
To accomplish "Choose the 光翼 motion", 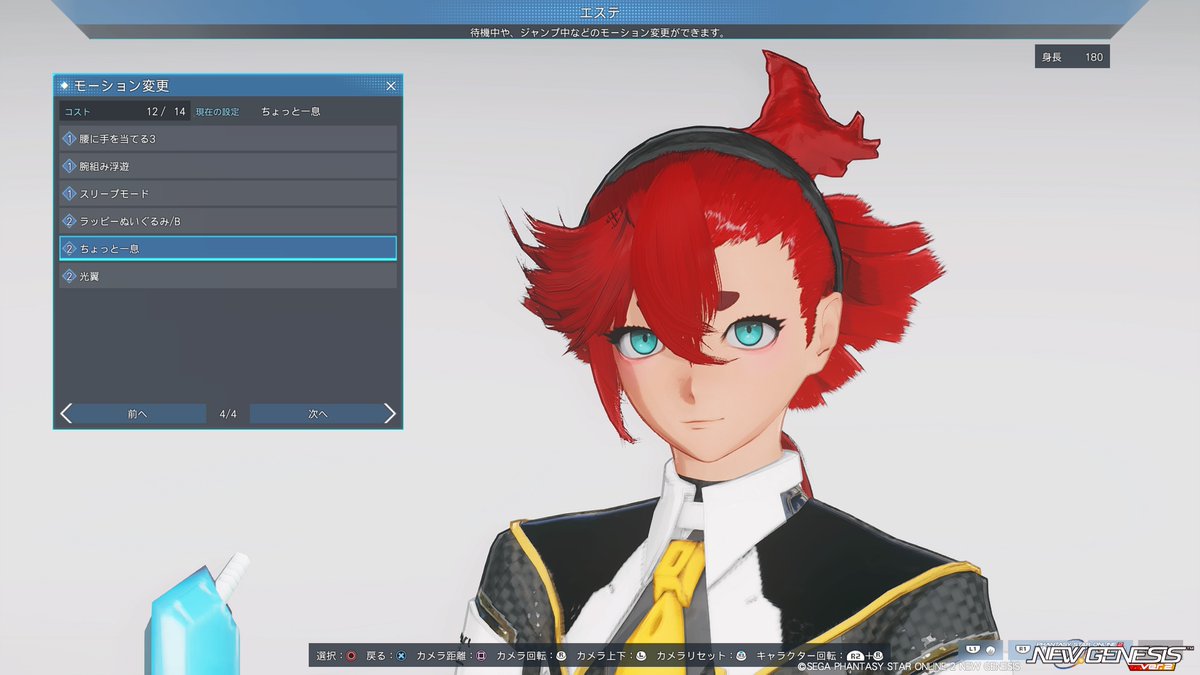I will [x=228, y=276].
